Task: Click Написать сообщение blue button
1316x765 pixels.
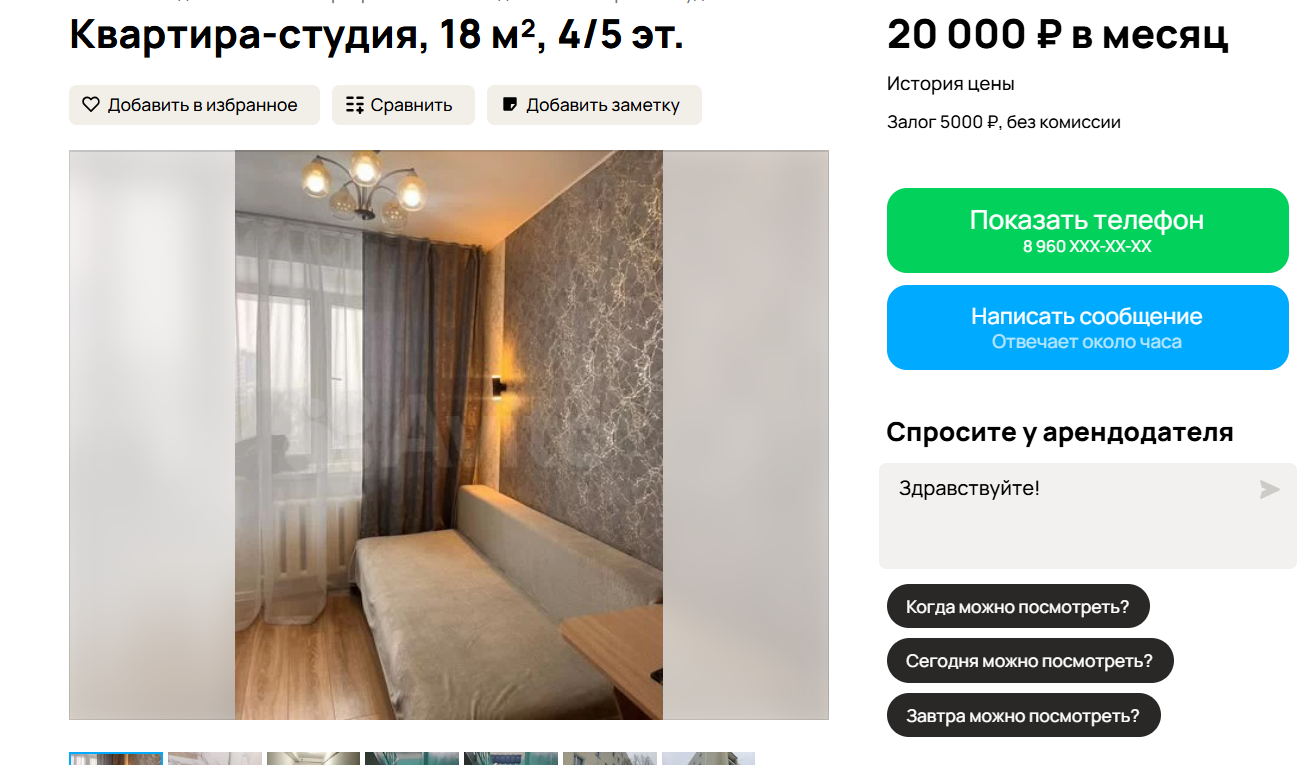Action: [x=1088, y=327]
